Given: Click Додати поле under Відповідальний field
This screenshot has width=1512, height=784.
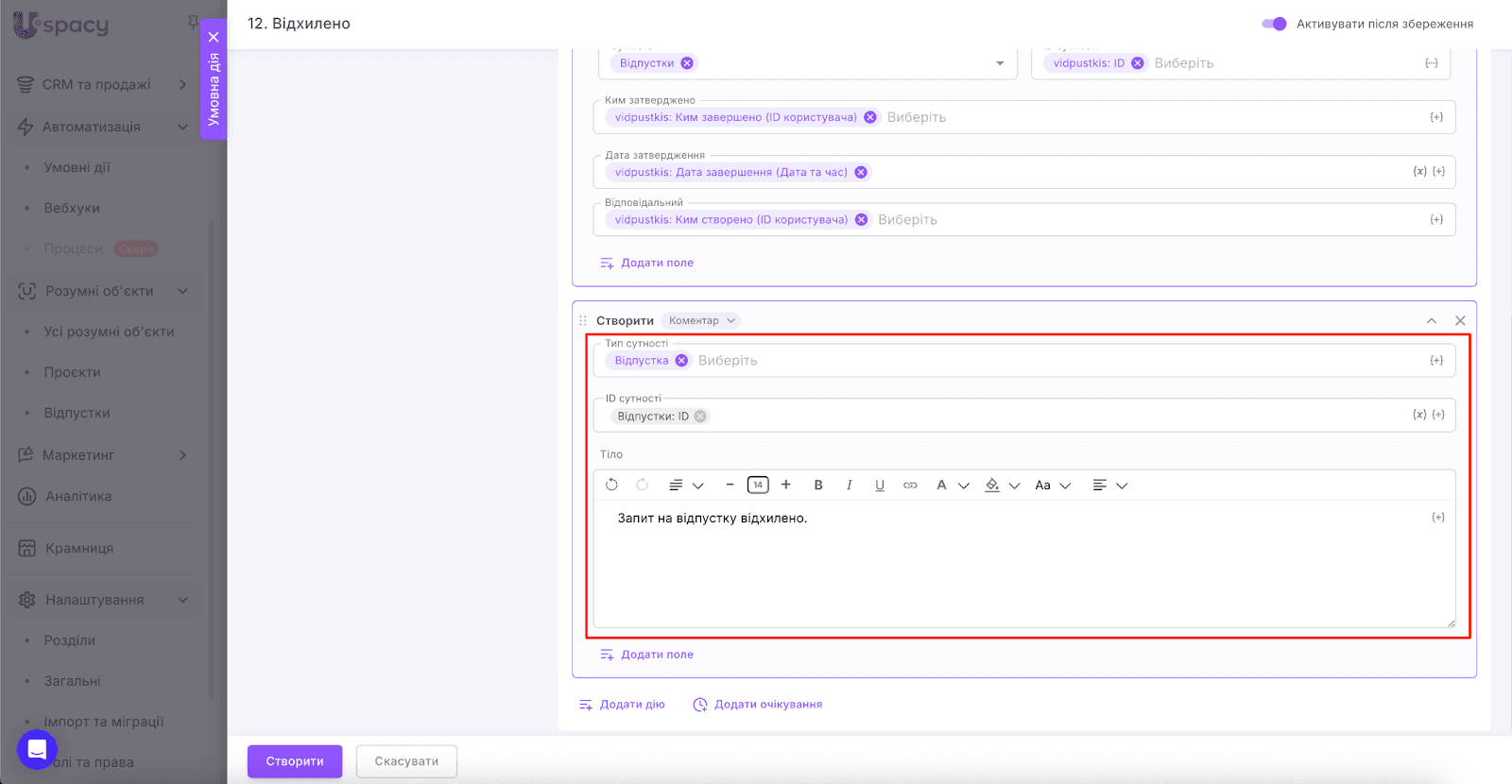Looking at the screenshot, I should (x=646, y=263).
